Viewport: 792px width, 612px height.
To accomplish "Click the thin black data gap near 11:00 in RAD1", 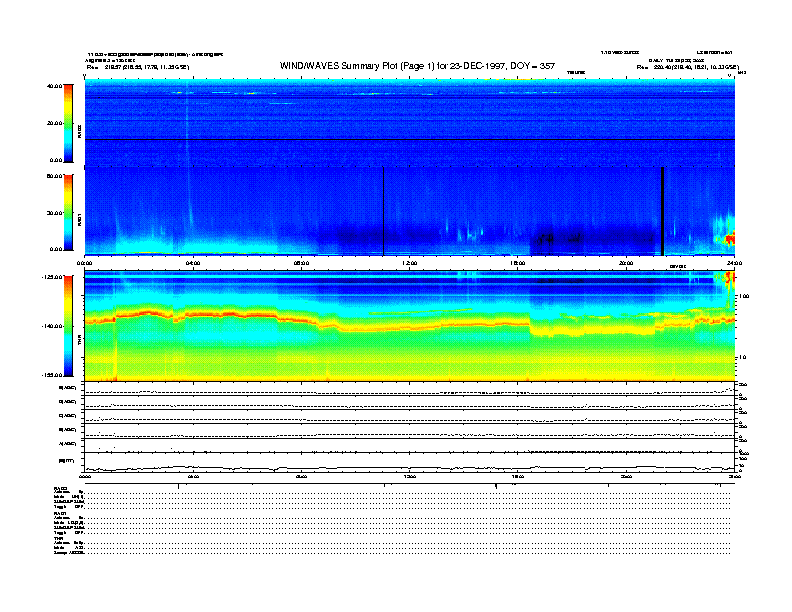I will (383, 211).
